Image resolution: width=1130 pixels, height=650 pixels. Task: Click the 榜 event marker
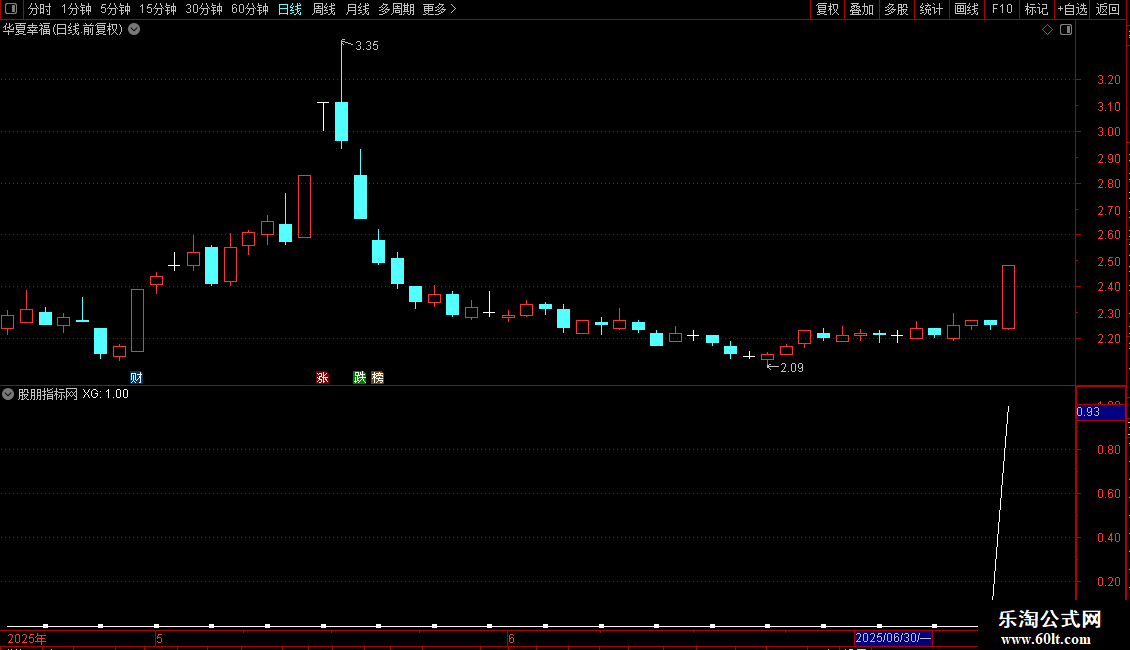tap(378, 378)
